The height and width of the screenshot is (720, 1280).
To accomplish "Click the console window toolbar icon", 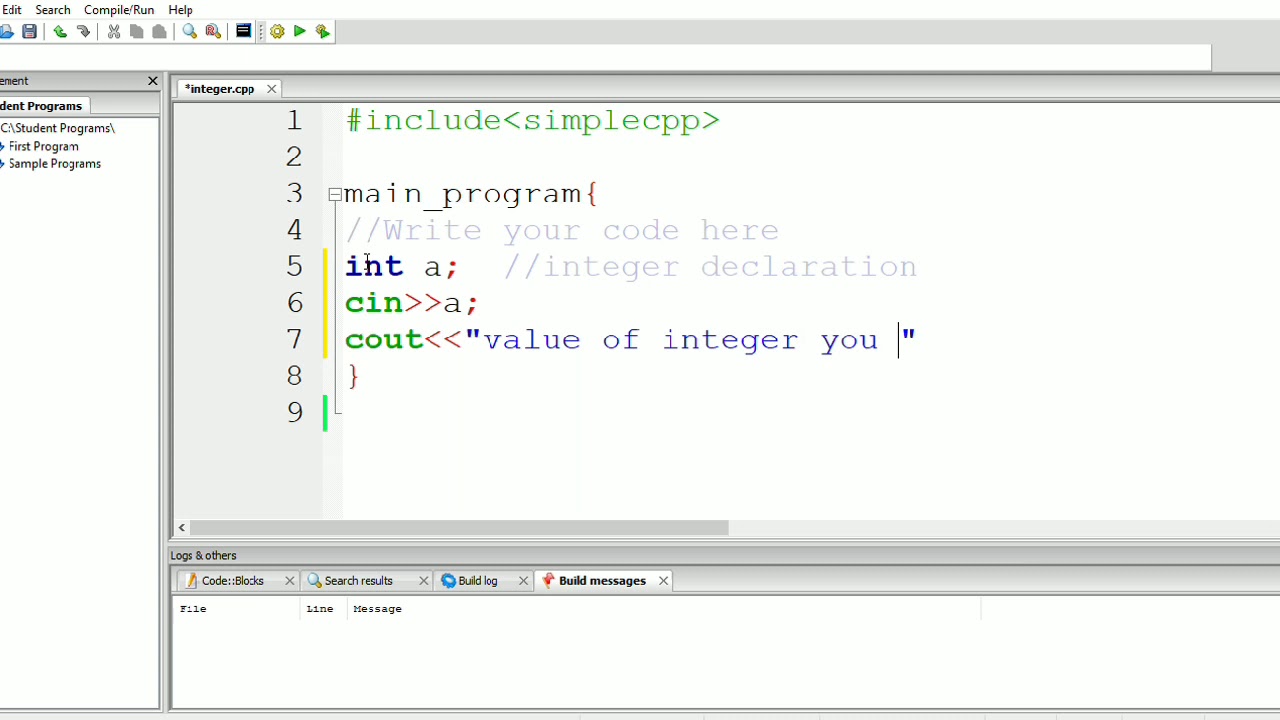I will point(243,32).
